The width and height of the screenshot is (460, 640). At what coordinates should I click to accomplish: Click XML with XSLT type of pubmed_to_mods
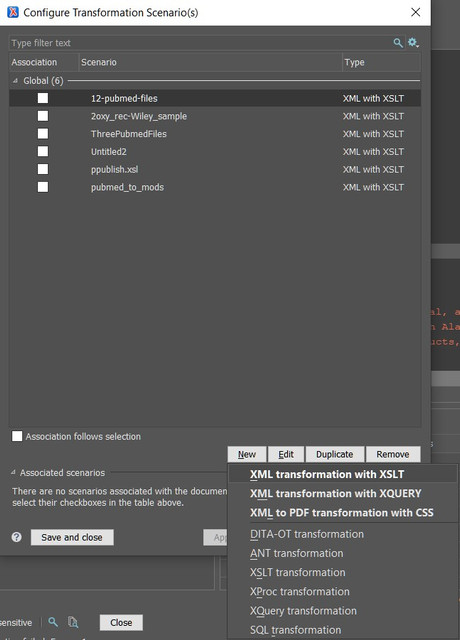pyautogui.click(x=373, y=187)
